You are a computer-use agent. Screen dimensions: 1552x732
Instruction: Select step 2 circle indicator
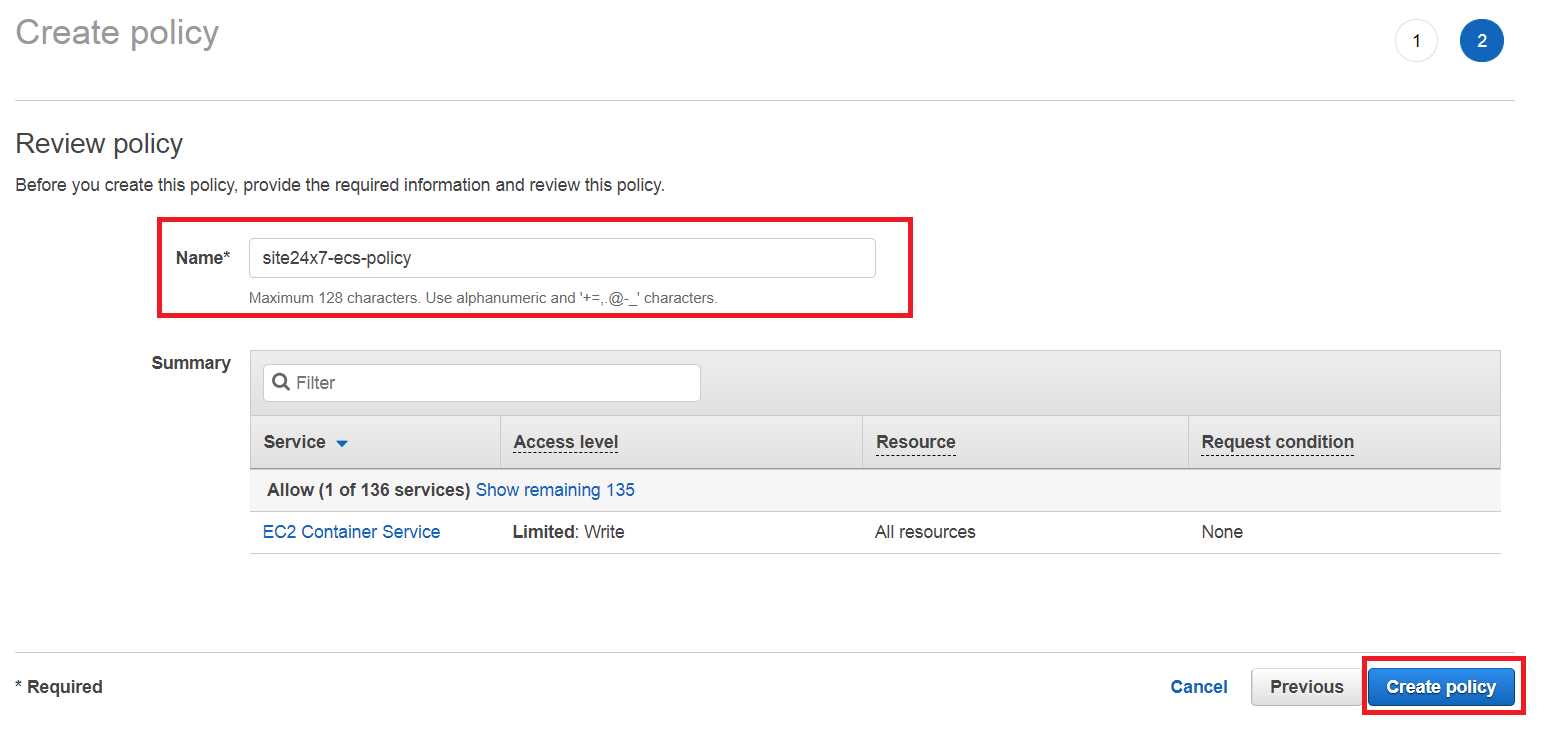click(1482, 40)
